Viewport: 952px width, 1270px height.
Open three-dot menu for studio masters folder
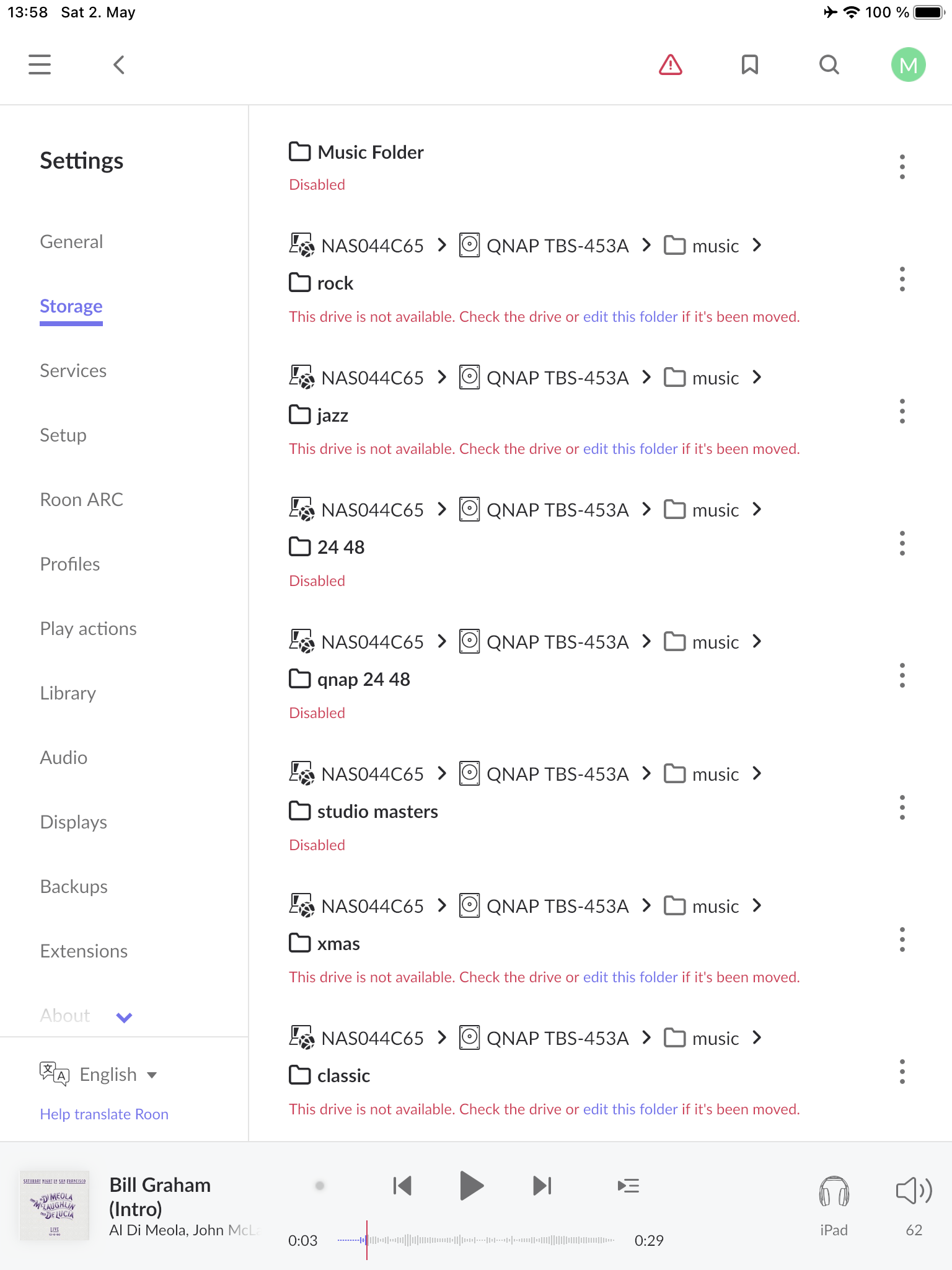(x=902, y=807)
